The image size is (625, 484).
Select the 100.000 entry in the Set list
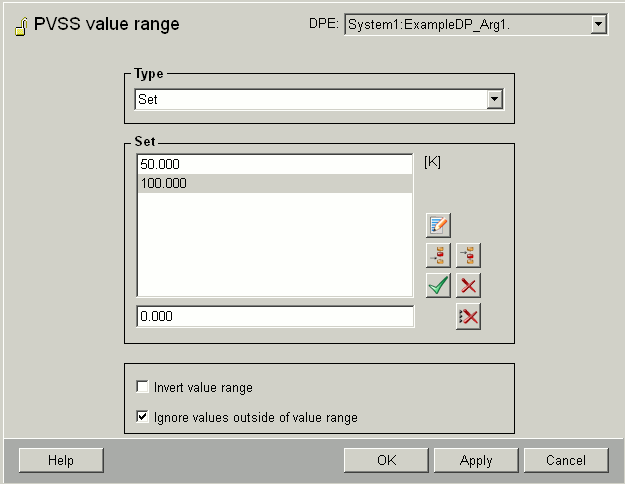pos(274,184)
